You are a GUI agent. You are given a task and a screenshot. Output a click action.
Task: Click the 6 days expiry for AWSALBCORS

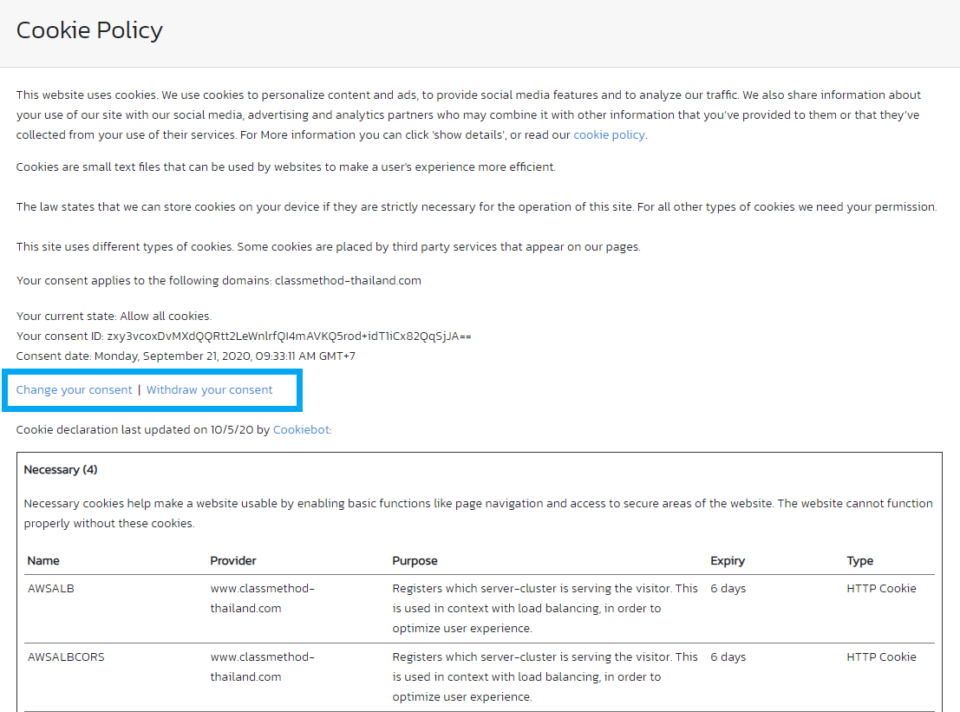[728, 657]
